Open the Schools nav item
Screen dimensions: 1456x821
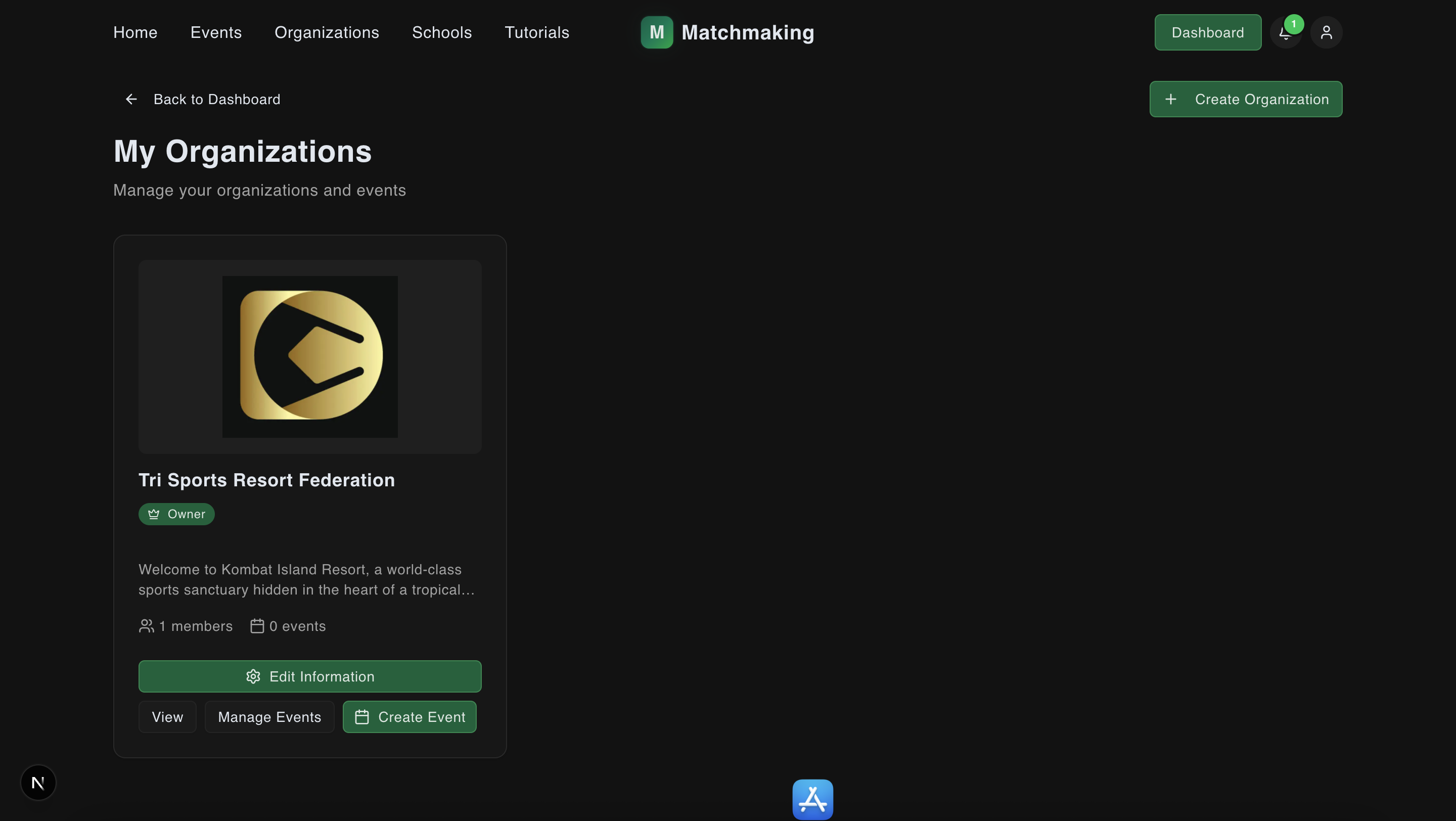pos(442,33)
